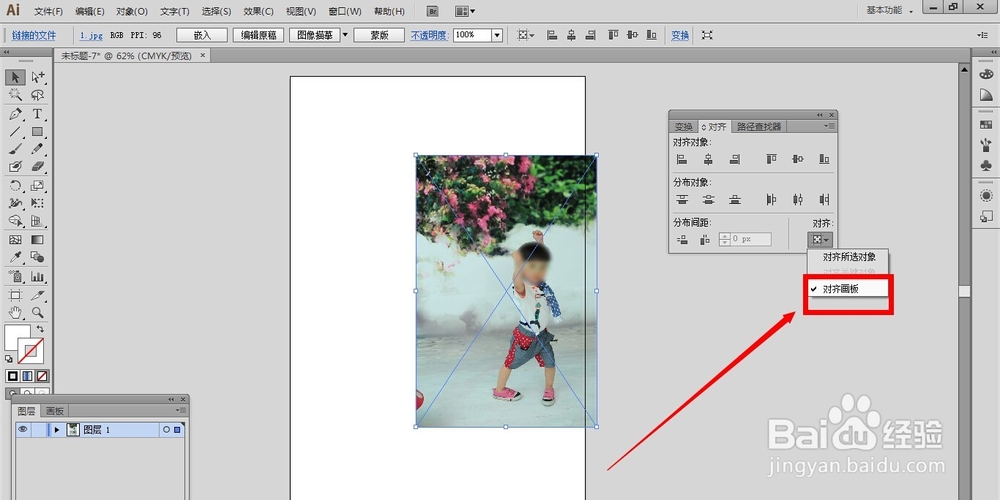The width and height of the screenshot is (1000, 500).
Task: Open control bar align-to dropdown
Action: (526, 35)
